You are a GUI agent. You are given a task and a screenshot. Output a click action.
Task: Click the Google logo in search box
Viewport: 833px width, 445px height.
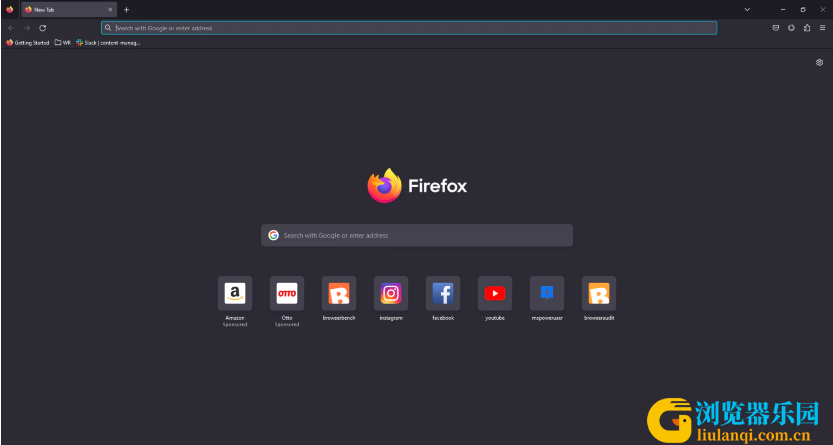point(274,235)
